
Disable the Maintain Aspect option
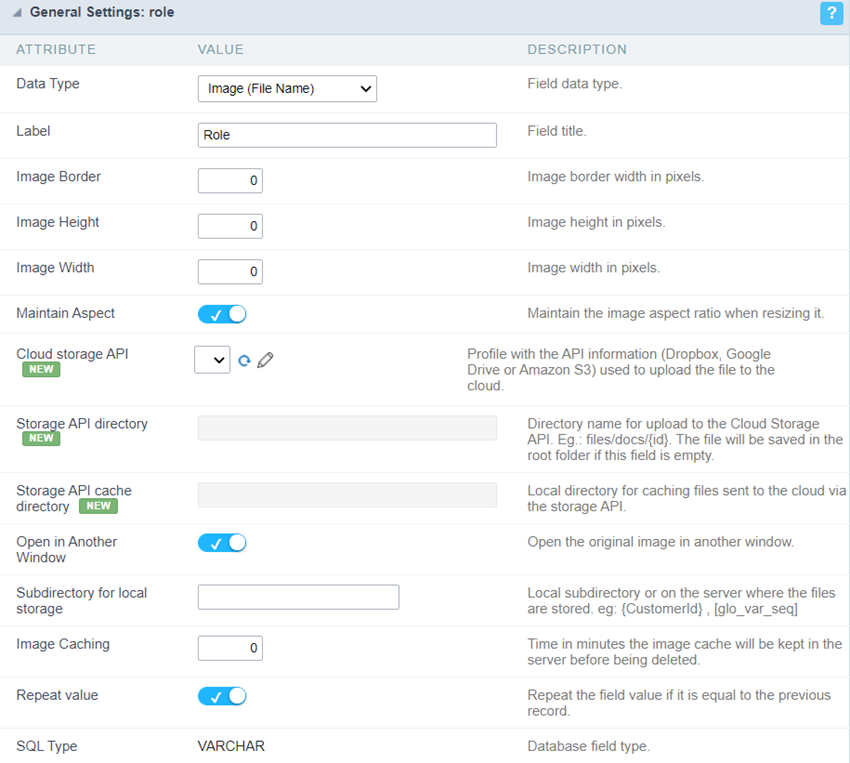pyautogui.click(x=221, y=313)
